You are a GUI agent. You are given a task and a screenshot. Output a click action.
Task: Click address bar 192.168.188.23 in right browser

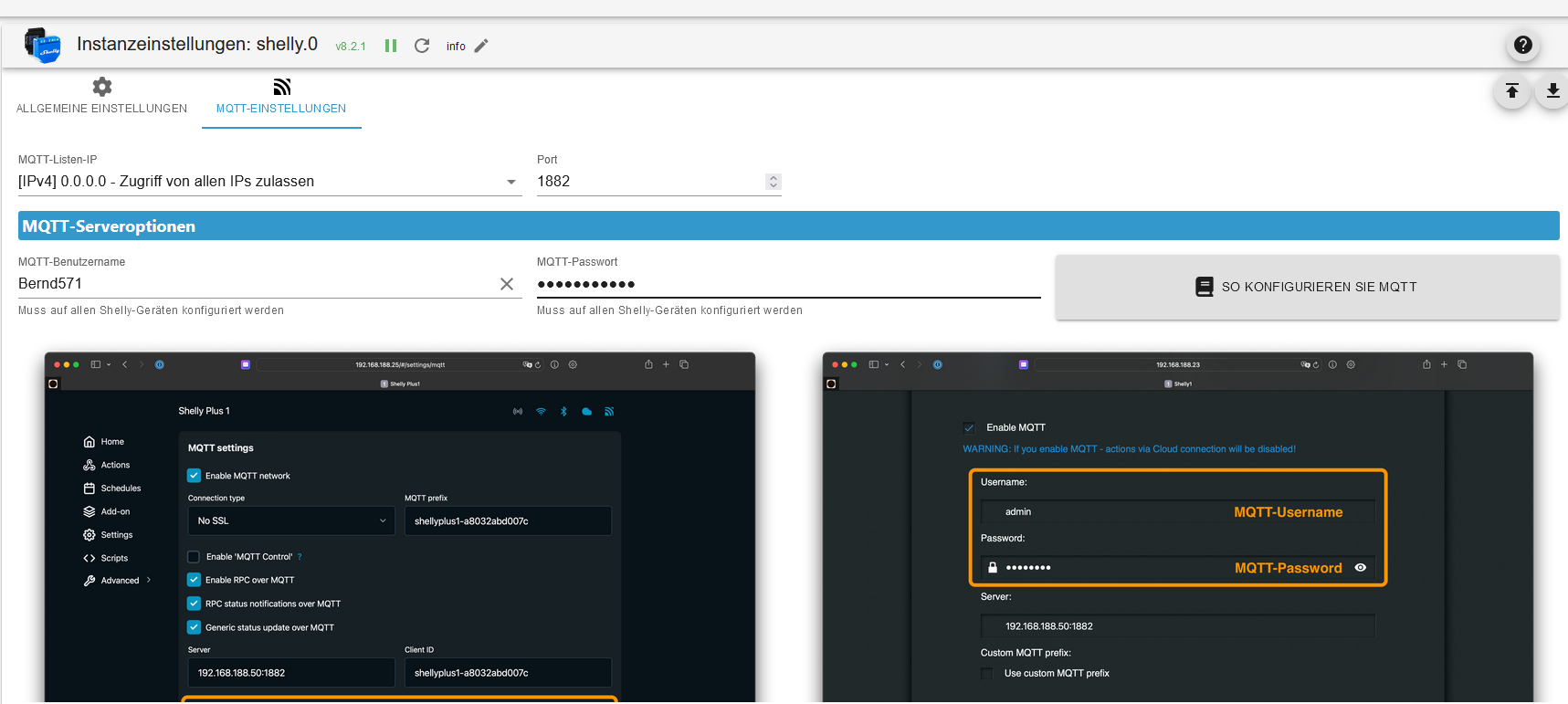1178,364
